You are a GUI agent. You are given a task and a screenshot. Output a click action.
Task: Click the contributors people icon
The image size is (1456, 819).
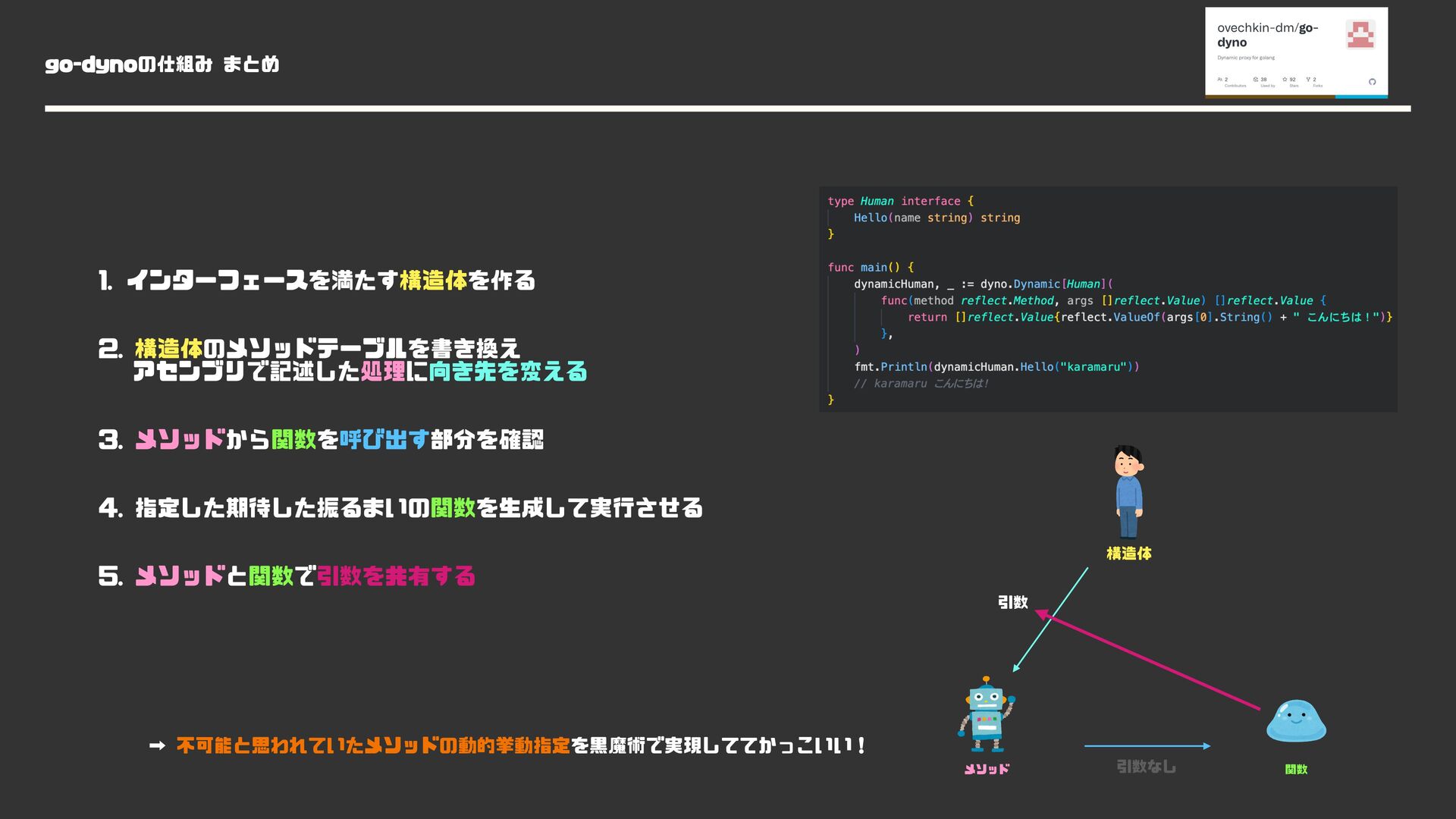tap(1219, 79)
